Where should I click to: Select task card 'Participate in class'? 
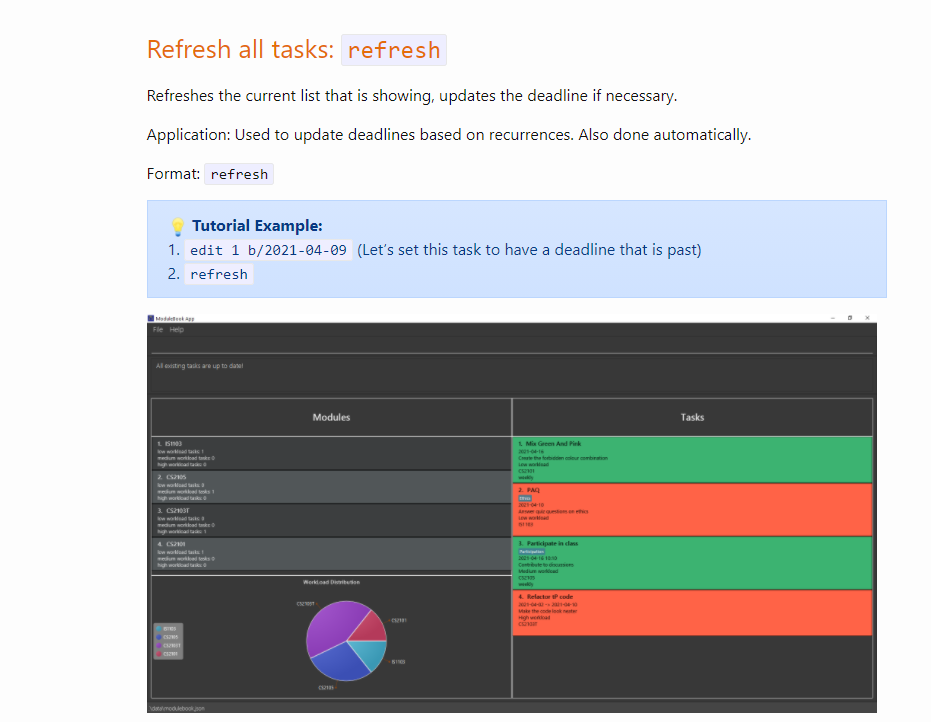point(692,563)
